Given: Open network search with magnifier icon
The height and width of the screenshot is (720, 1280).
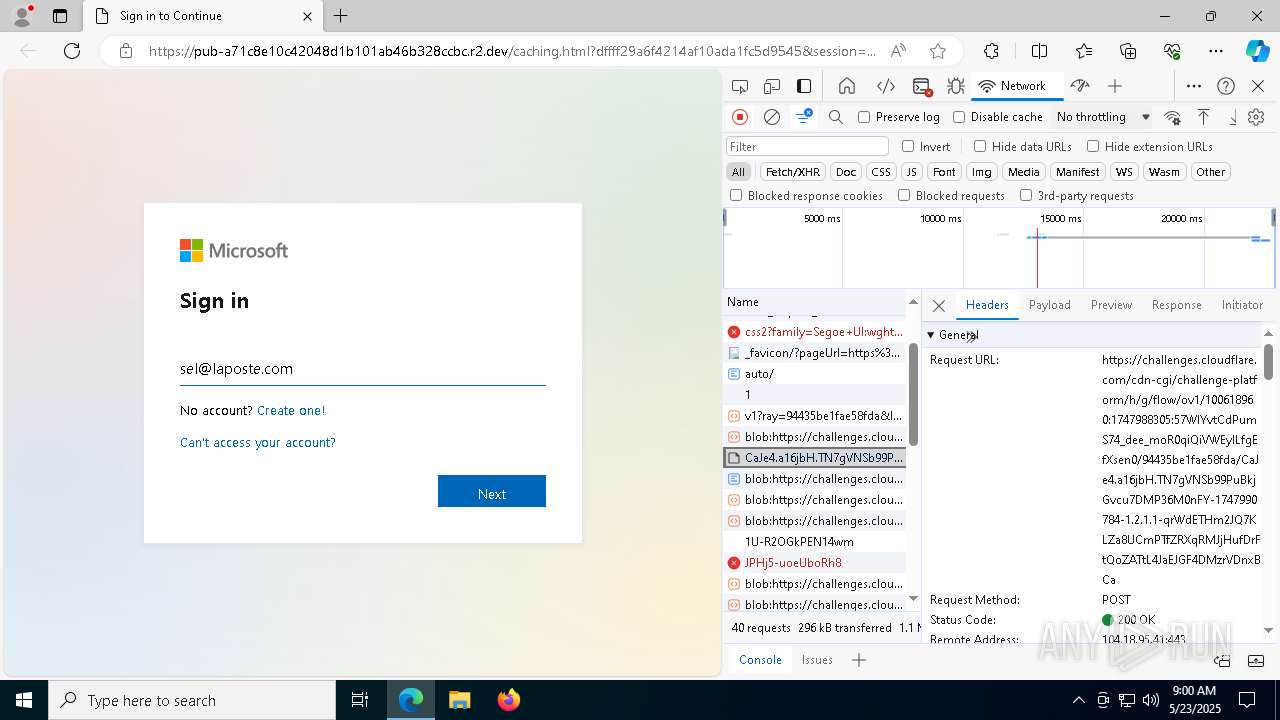Looking at the screenshot, I should [x=836, y=117].
